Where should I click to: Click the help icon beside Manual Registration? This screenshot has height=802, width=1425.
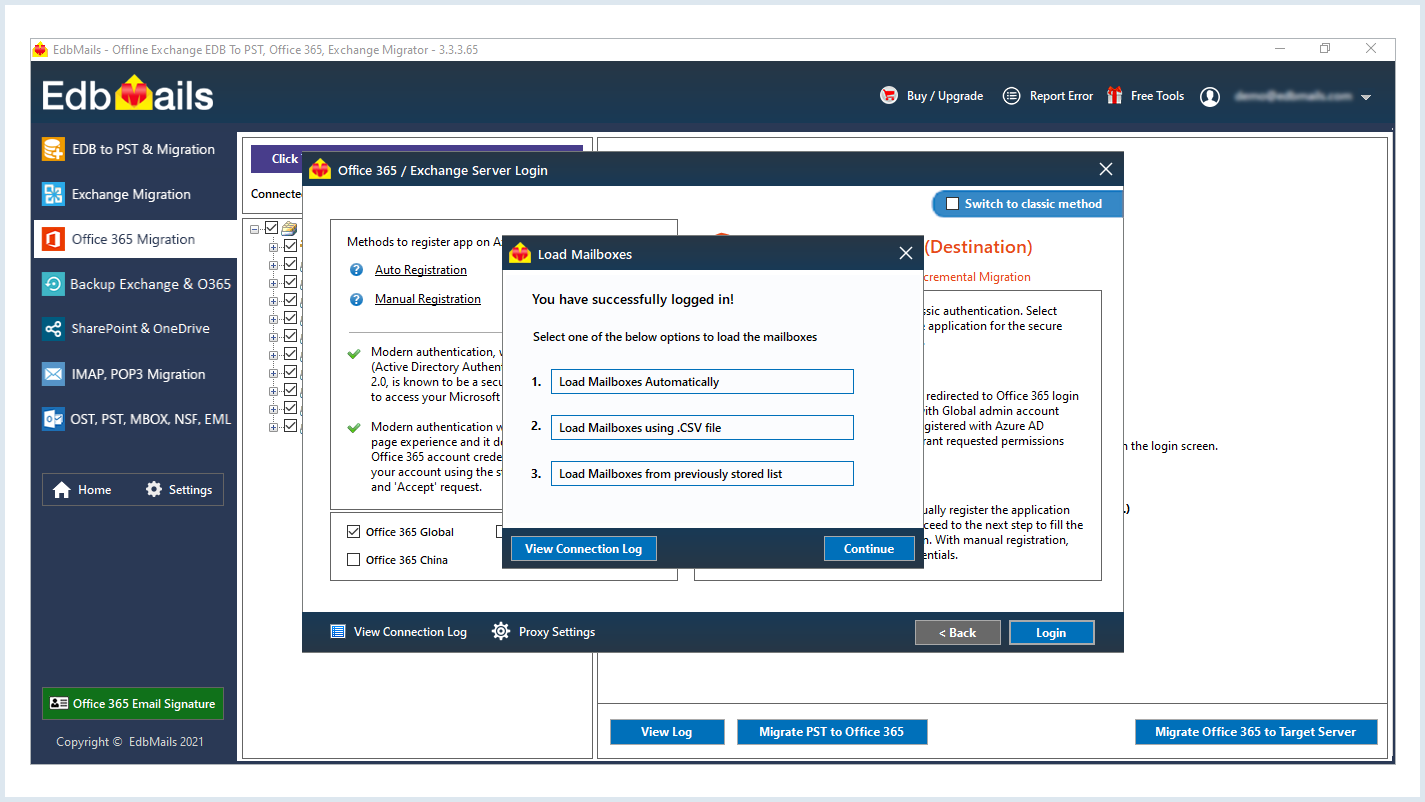click(x=356, y=299)
